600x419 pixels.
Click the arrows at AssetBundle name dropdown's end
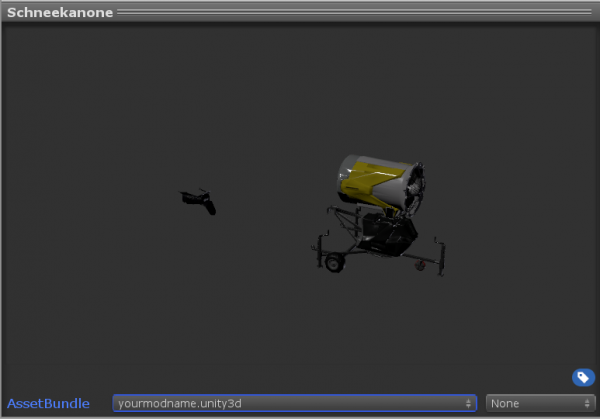[469, 403]
